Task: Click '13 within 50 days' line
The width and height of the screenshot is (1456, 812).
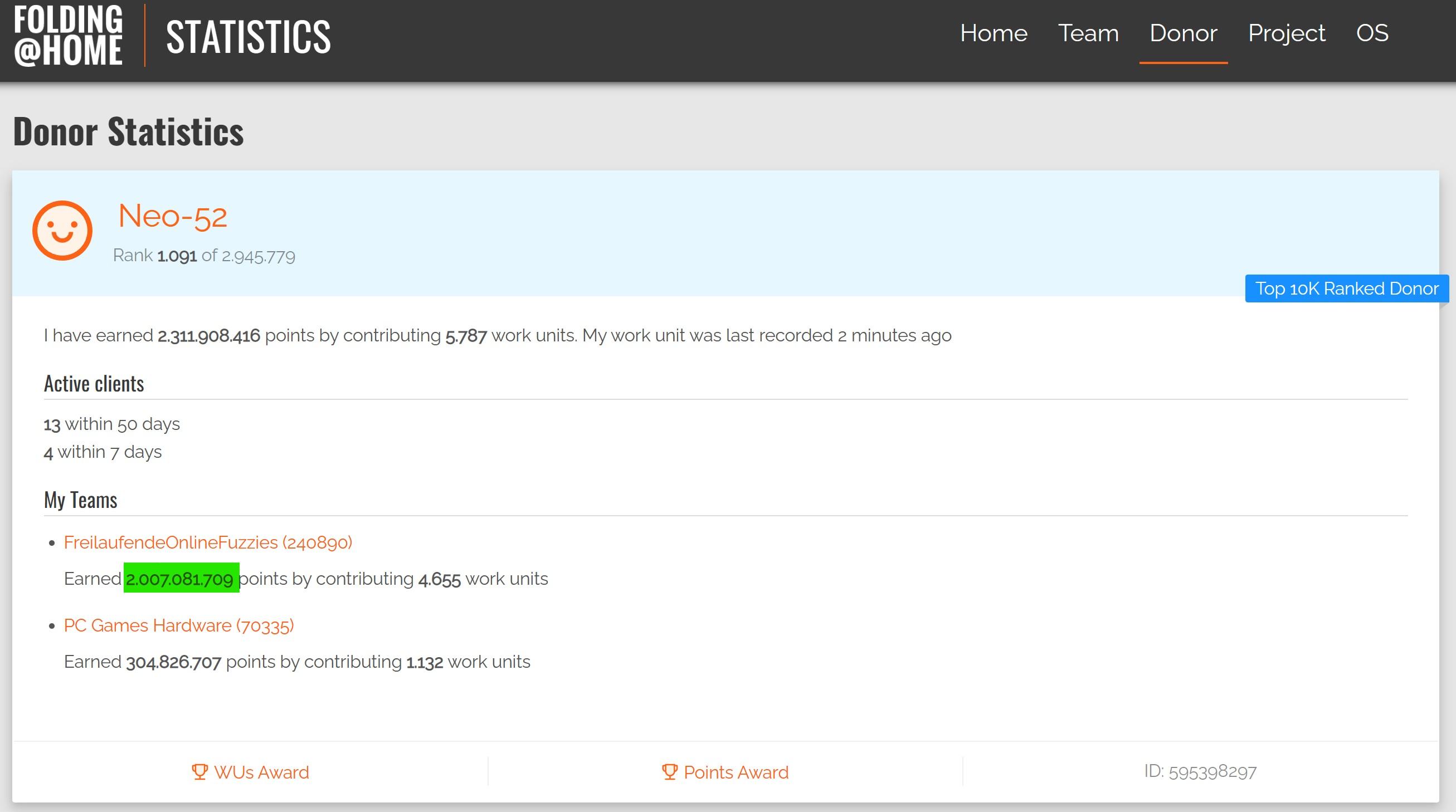Action: tap(112, 424)
